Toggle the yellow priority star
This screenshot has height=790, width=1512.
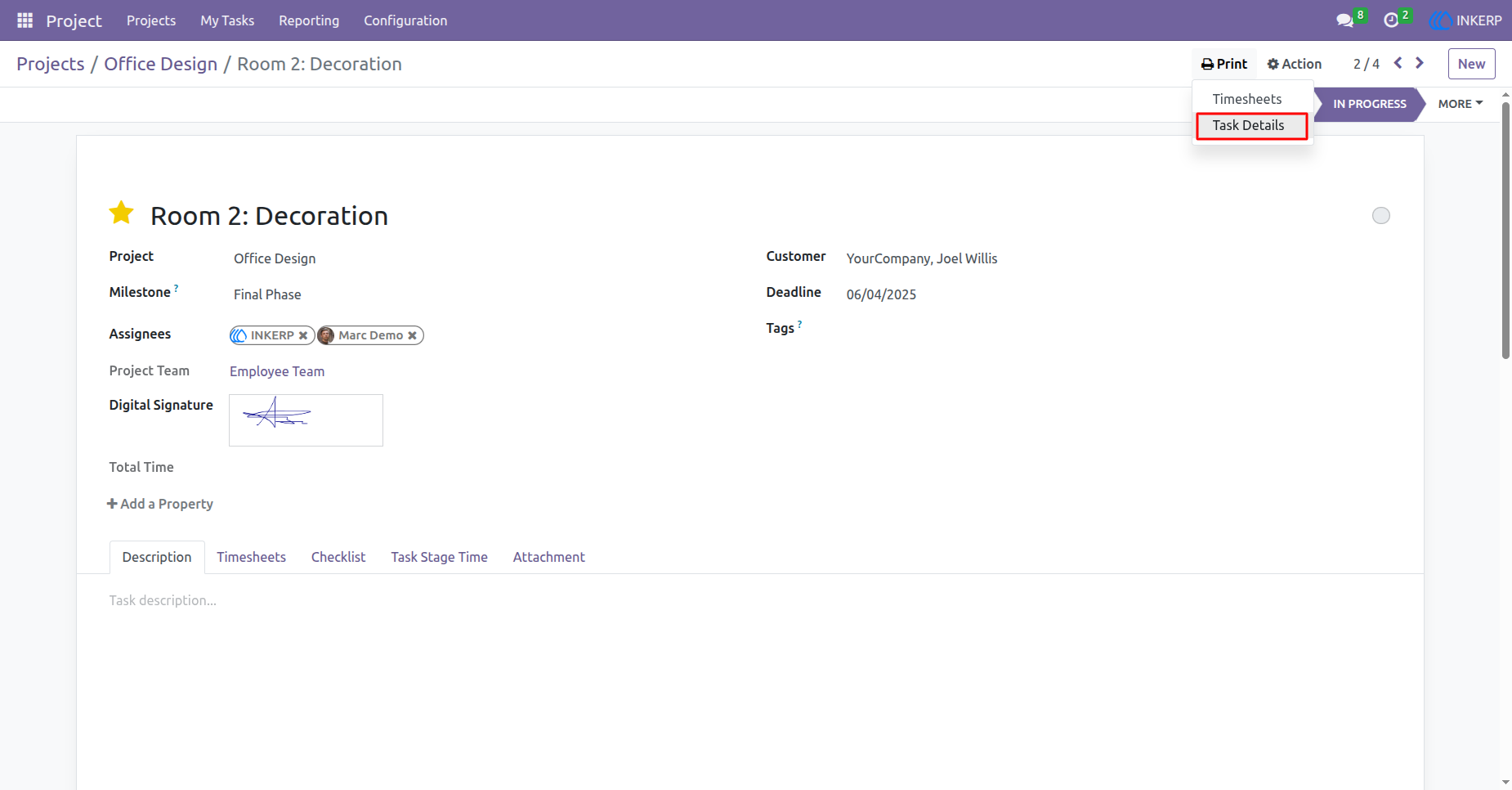tap(122, 213)
